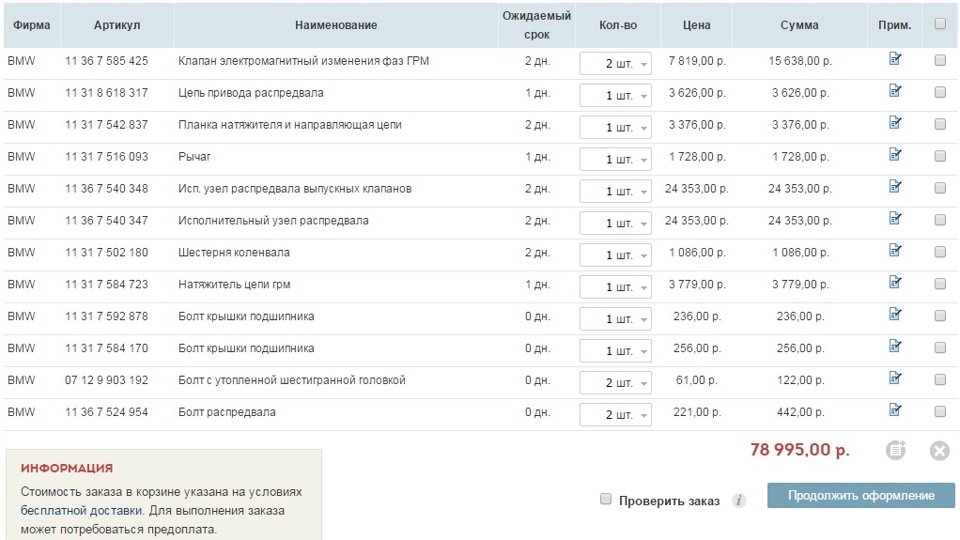Enable the Проверить заказ checkbox
Image resolution: width=960 pixels, height=540 pixels.
point(606,499)
